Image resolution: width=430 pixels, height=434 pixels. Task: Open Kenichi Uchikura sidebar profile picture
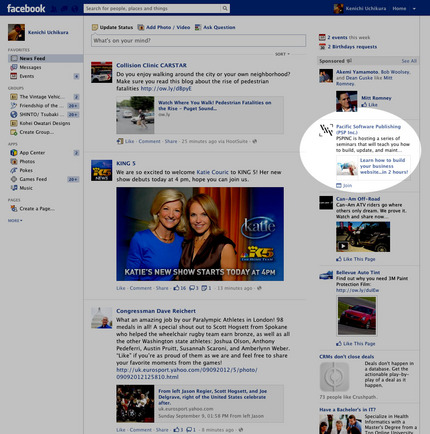coord(16,32)
